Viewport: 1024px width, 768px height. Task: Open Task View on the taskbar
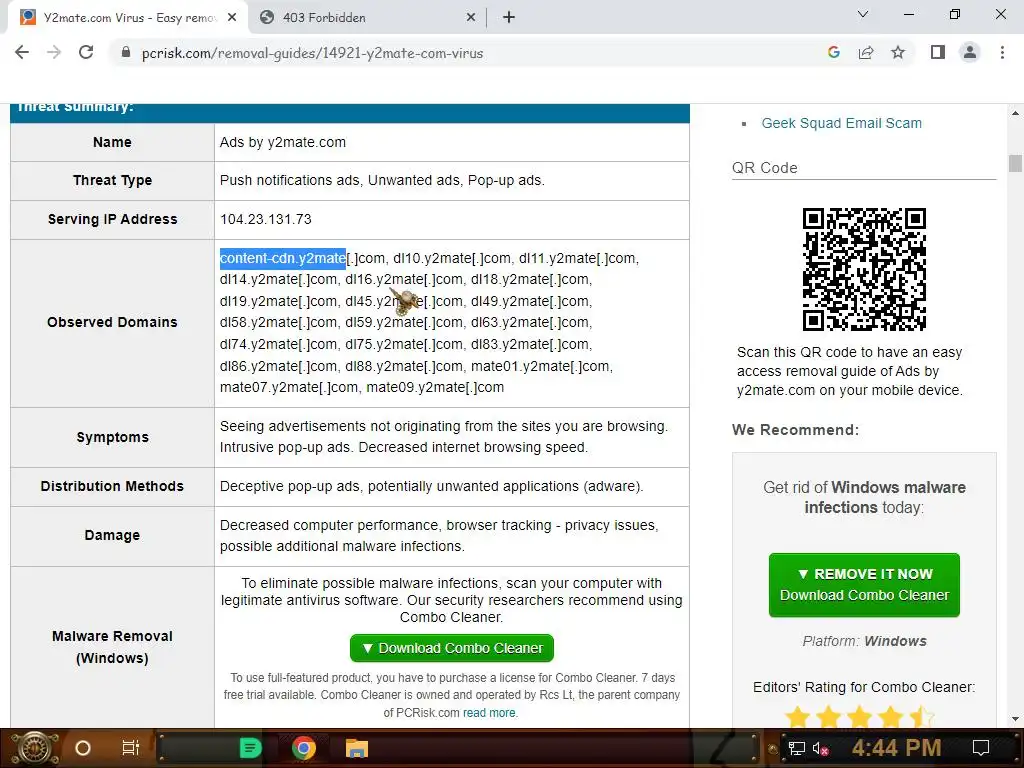(x=131, y=748)
